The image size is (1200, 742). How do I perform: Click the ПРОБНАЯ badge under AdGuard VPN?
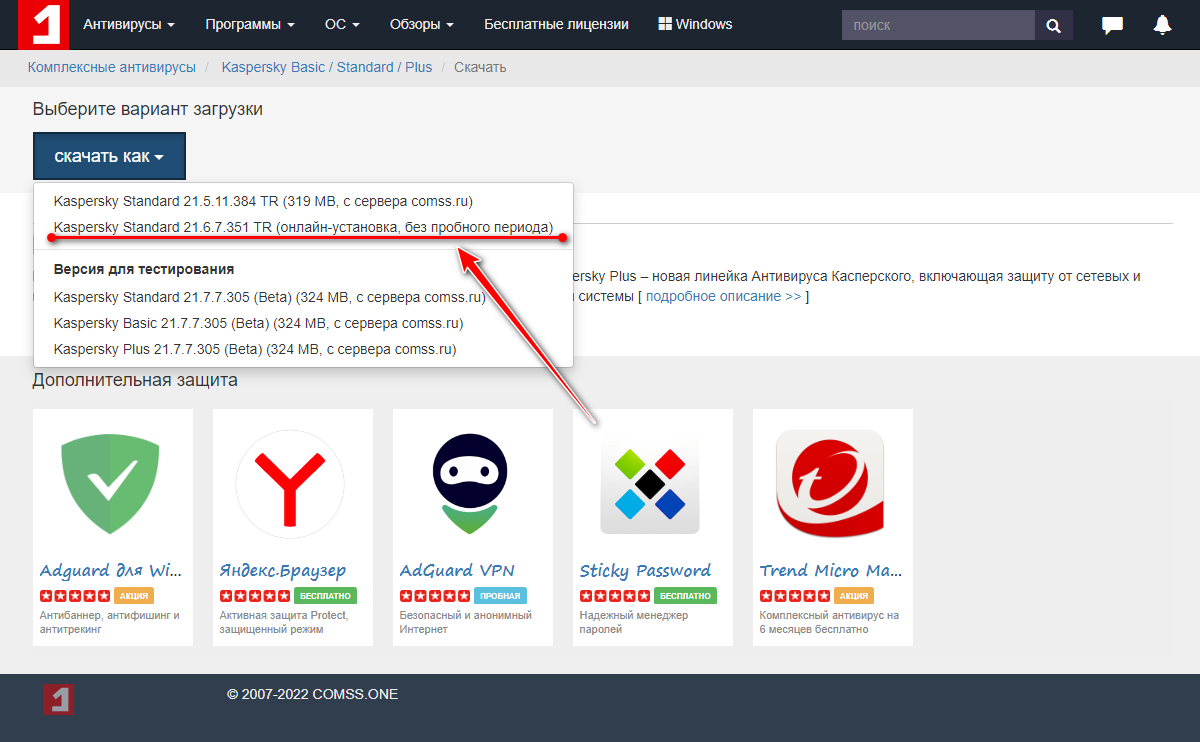(500, 595)
